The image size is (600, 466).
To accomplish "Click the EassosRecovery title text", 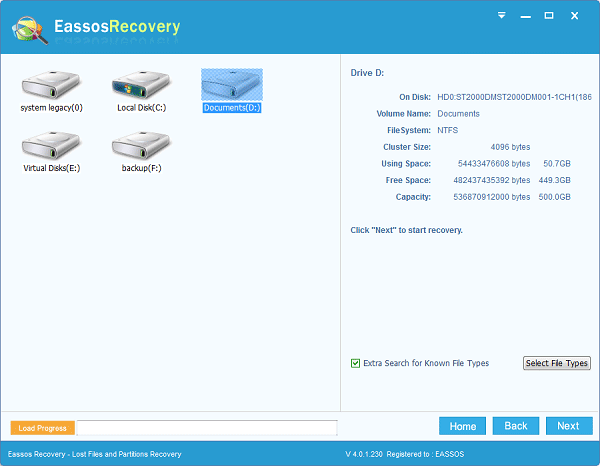I will pyautogui.click(x=117, y=26).
